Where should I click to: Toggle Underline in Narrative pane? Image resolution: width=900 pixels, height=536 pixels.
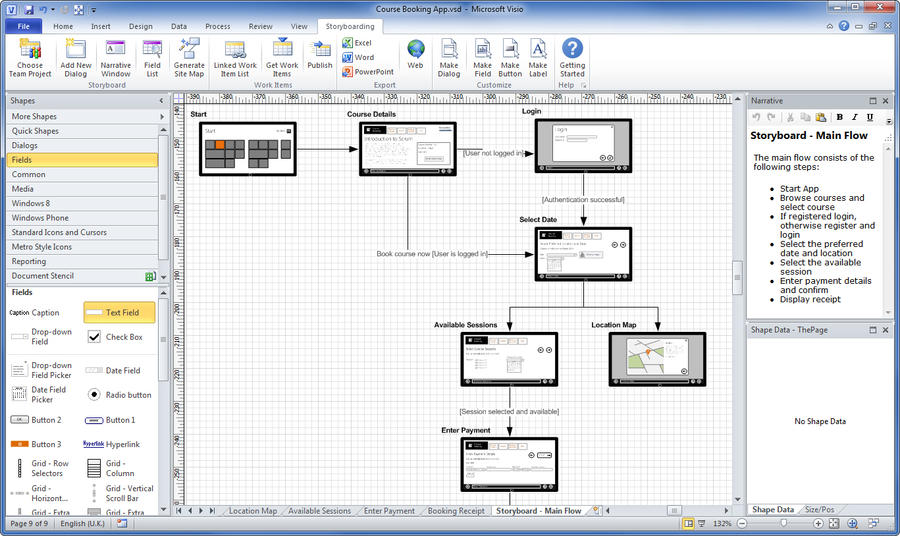pos(870,117)
